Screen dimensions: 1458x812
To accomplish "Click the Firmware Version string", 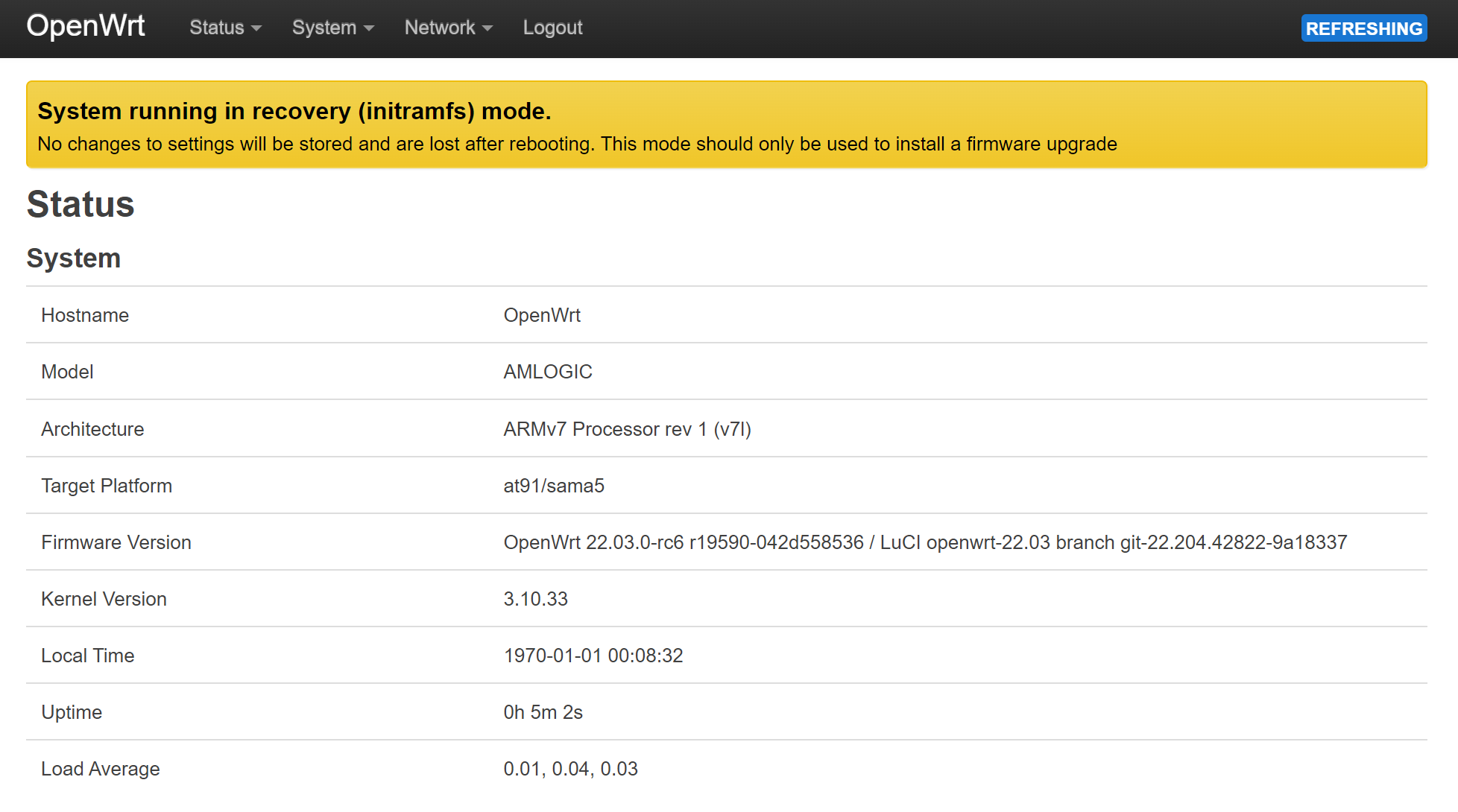I will point(924,542).
